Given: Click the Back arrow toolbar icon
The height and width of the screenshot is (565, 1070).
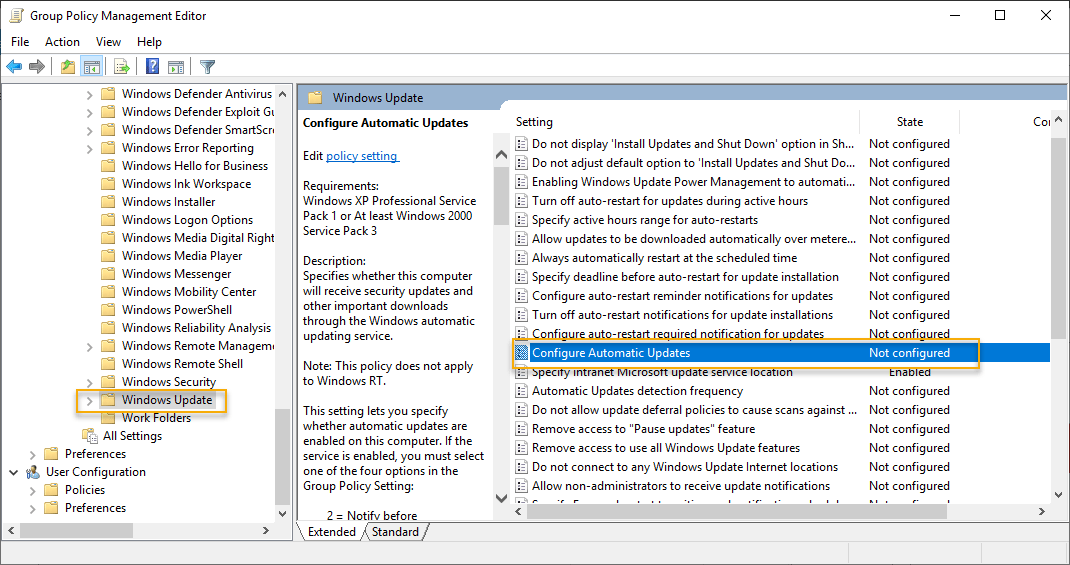Looking at the screenshot, I should [x=14, y=66].
